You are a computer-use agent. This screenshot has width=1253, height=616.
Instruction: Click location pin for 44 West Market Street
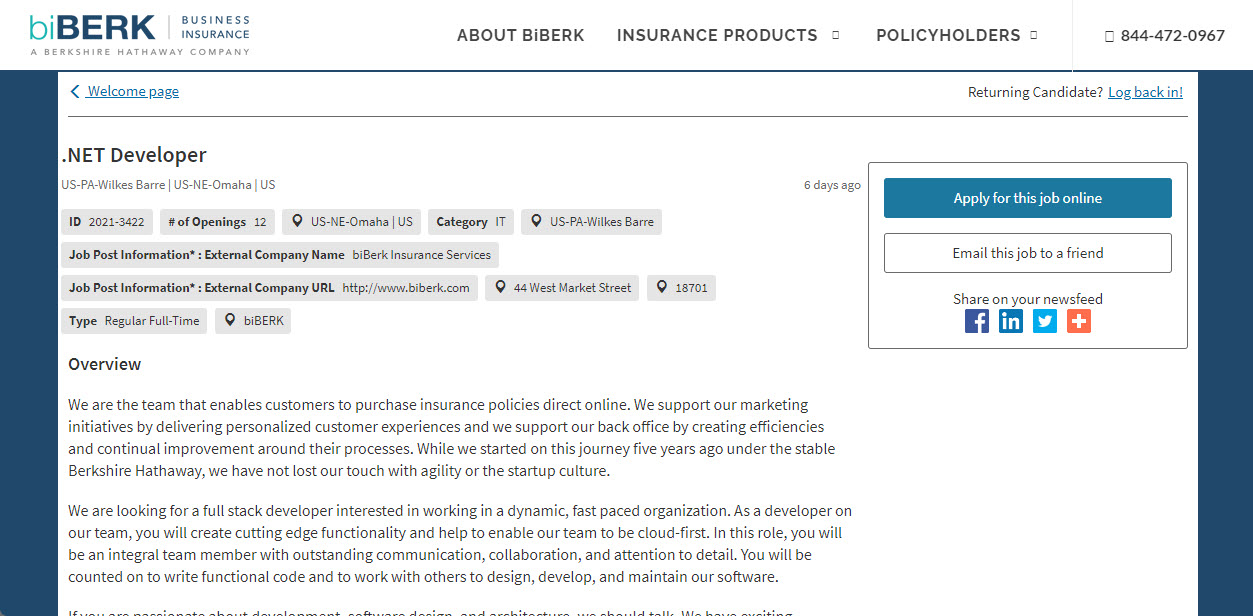pyautogui.click(x=500, y=288)
